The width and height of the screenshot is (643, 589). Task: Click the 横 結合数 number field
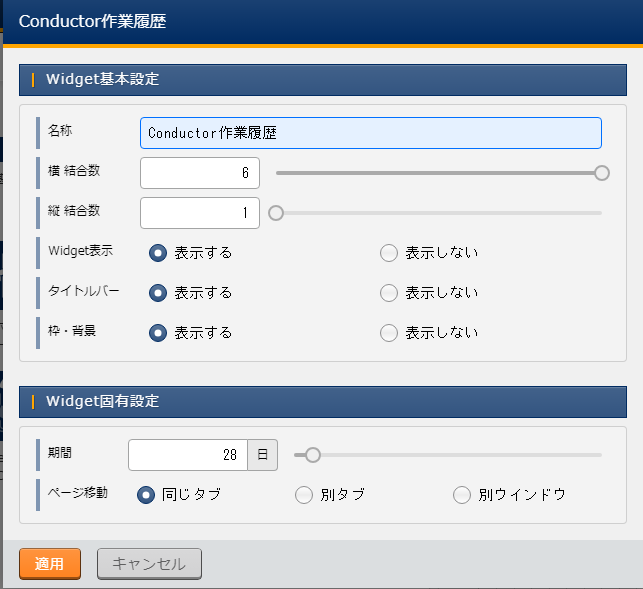[x=200, y=173]
